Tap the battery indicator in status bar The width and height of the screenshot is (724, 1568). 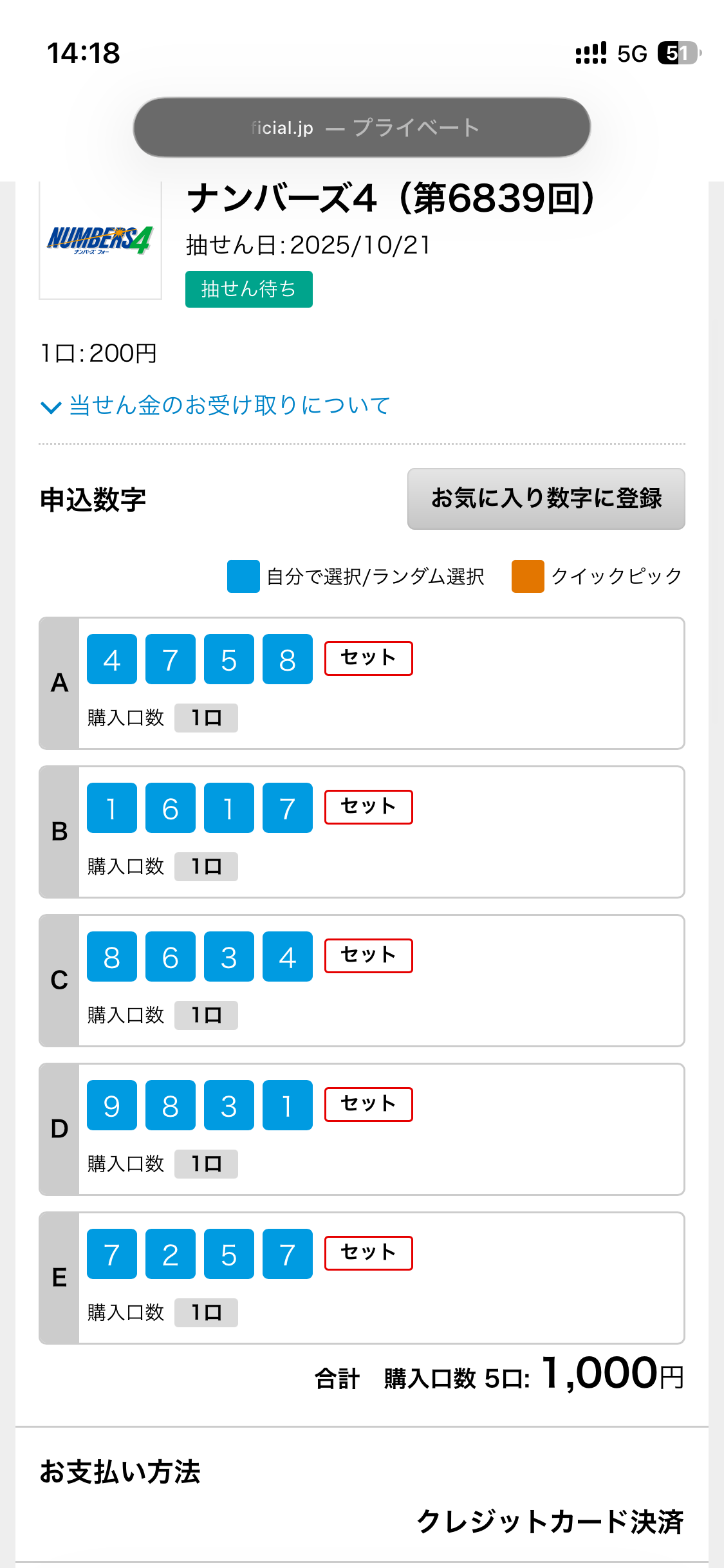pyautogui.click(x=678, y=53)
